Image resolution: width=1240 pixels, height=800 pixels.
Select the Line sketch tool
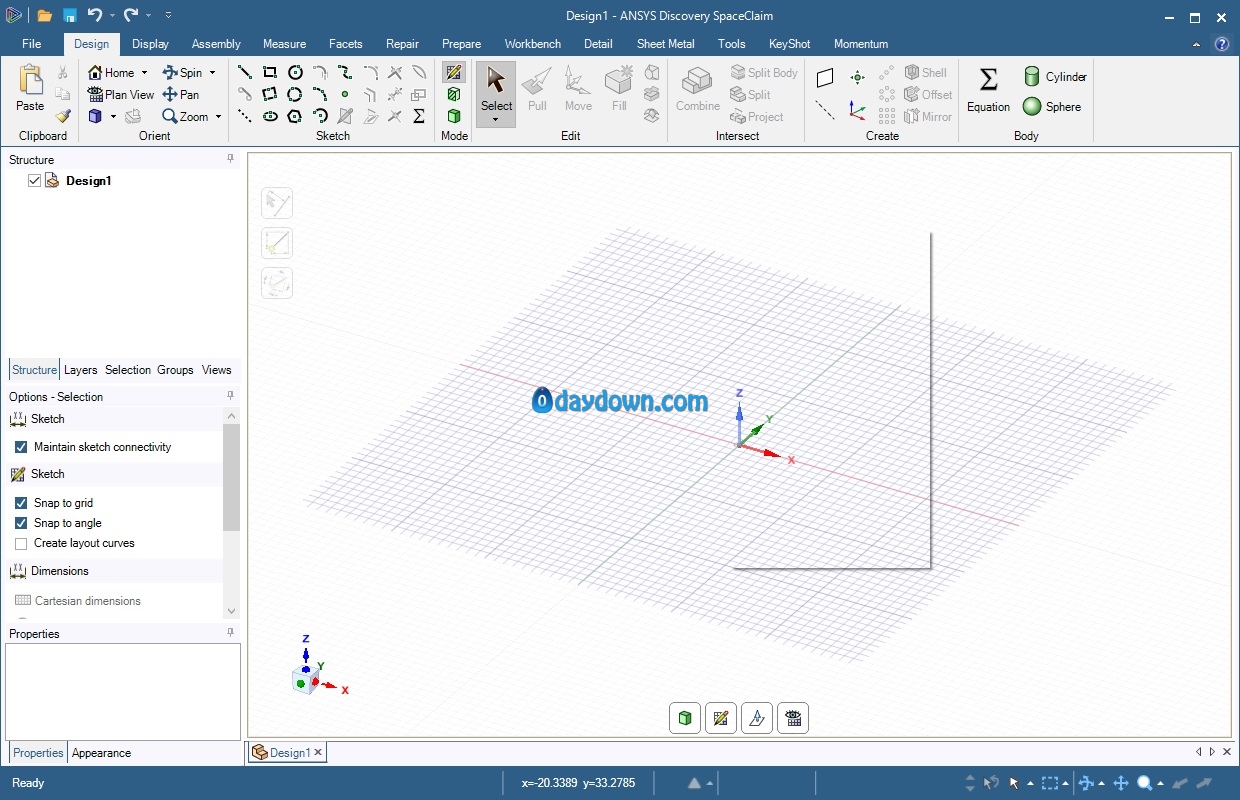pyautogui.click(x=245, y=72)
